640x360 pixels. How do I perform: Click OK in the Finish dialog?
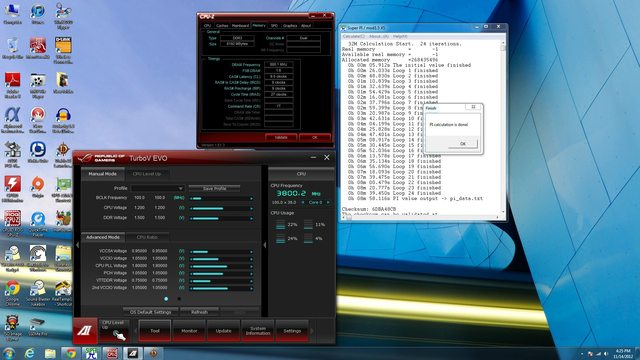point(462,144)
